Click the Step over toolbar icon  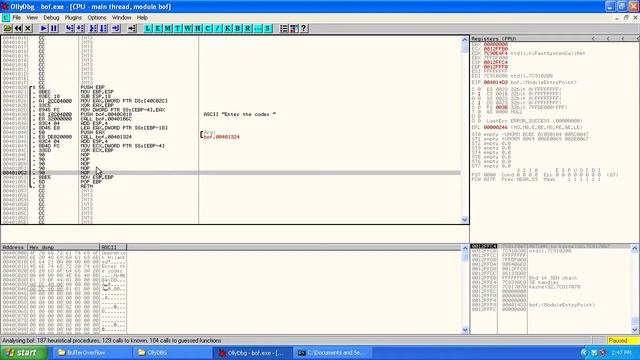pyautogui.click(x=80, y=28)
